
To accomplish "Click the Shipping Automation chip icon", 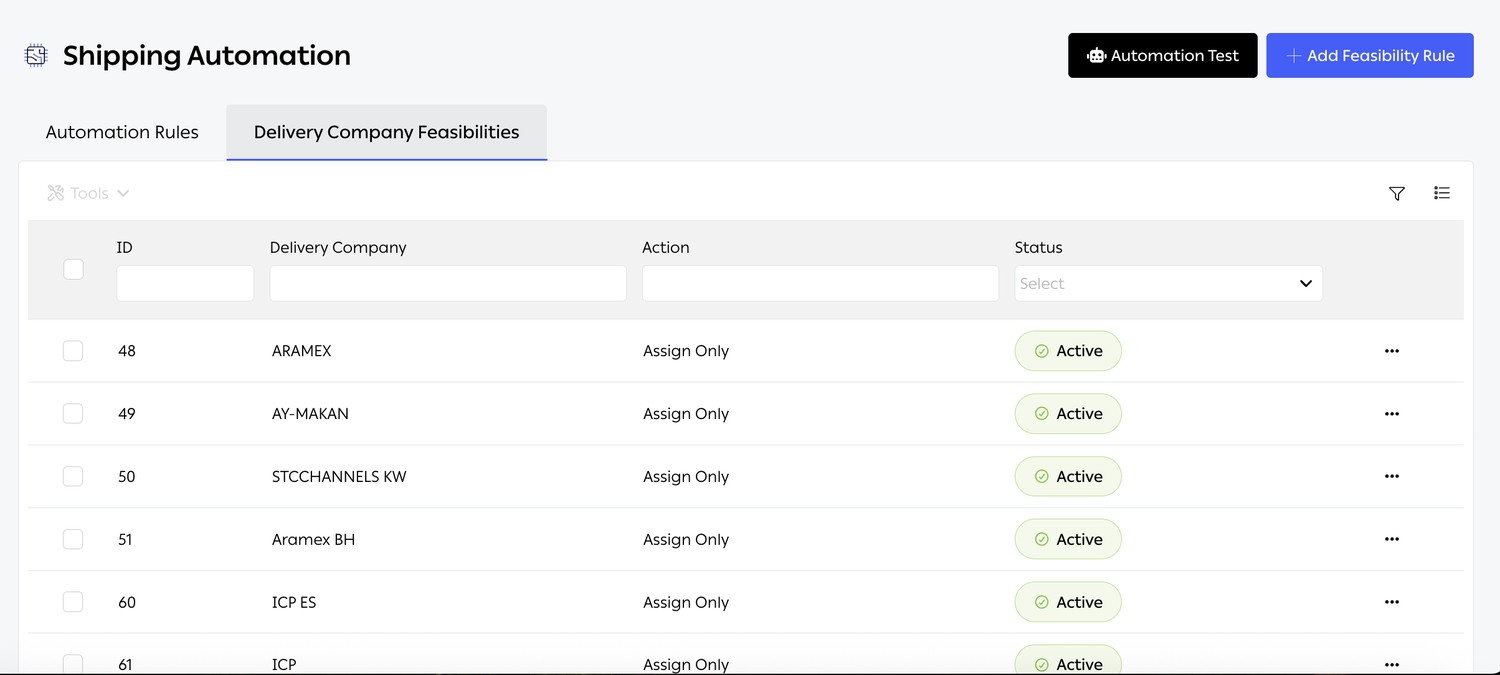I will (x=36, y=56).
